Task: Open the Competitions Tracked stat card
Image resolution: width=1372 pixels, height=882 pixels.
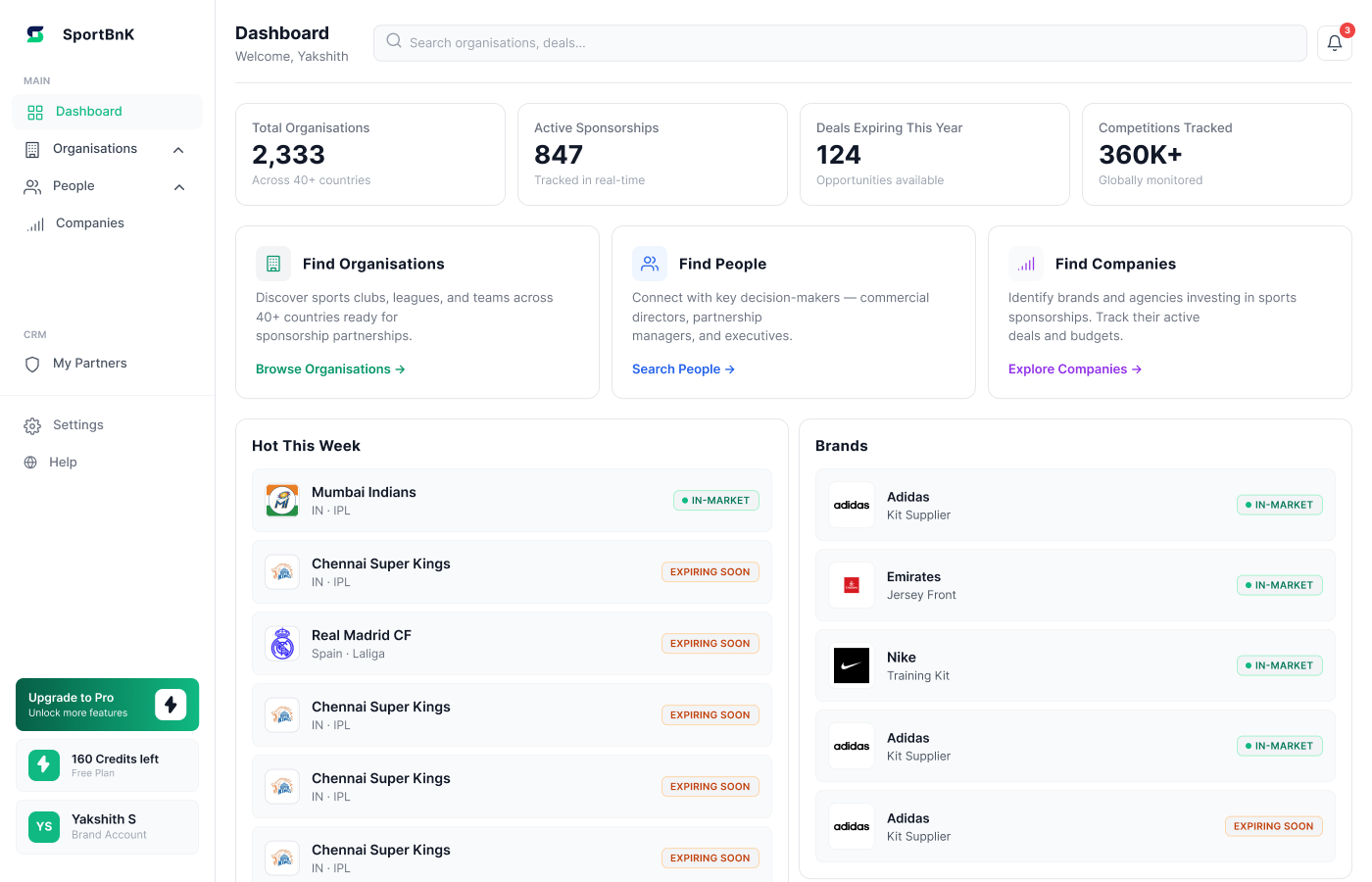Action: pyautogui.click(x=1217, y=155)
